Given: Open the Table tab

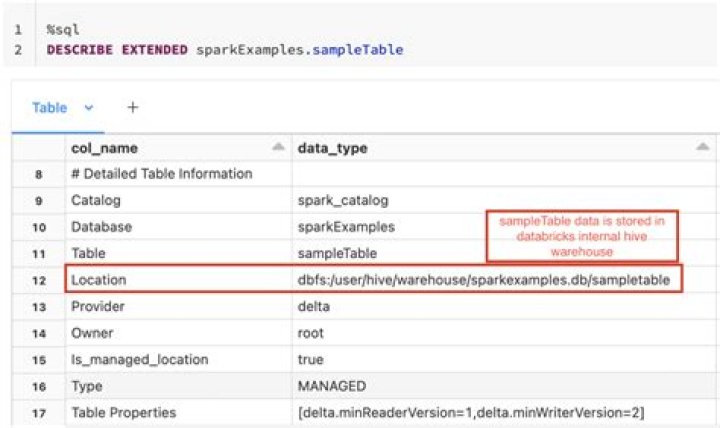Looking at the screenshot, I should point(50,108).
